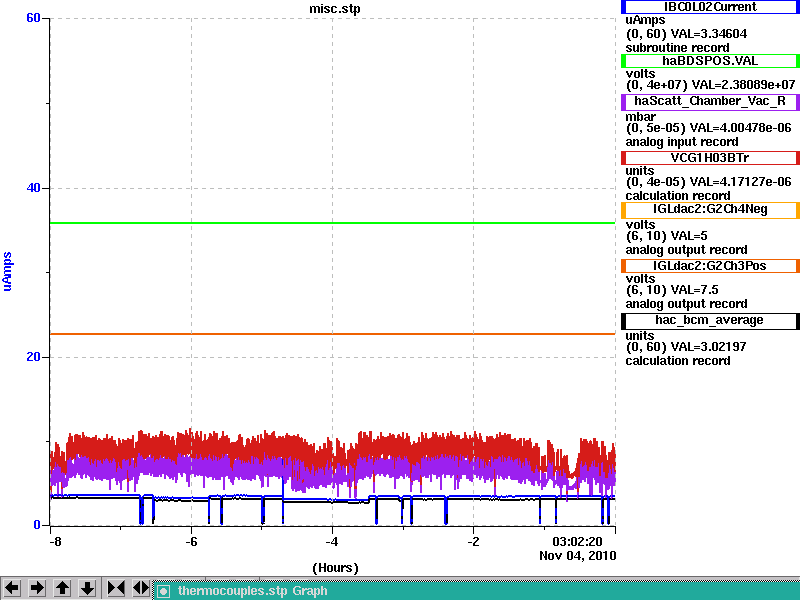Select the thermocouples.stp Graph window icon
Image resolution: width=800 pixels, height=600 pixels.
pos(163,591)
